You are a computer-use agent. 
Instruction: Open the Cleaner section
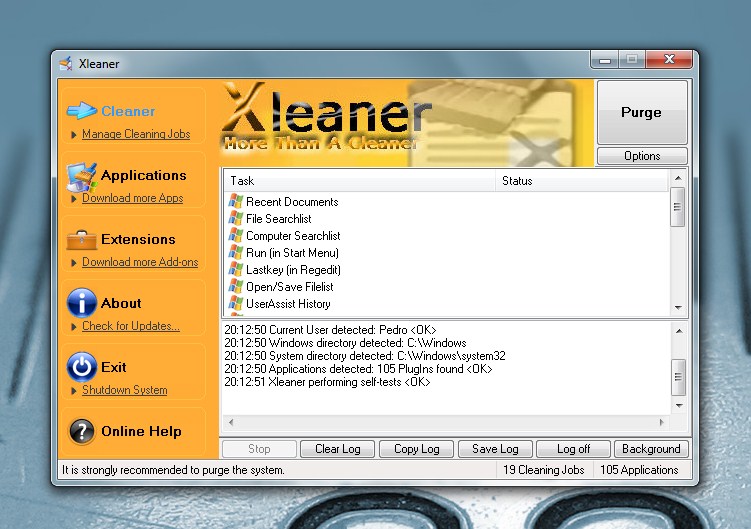pyautogui.click(x=128, y=111)
